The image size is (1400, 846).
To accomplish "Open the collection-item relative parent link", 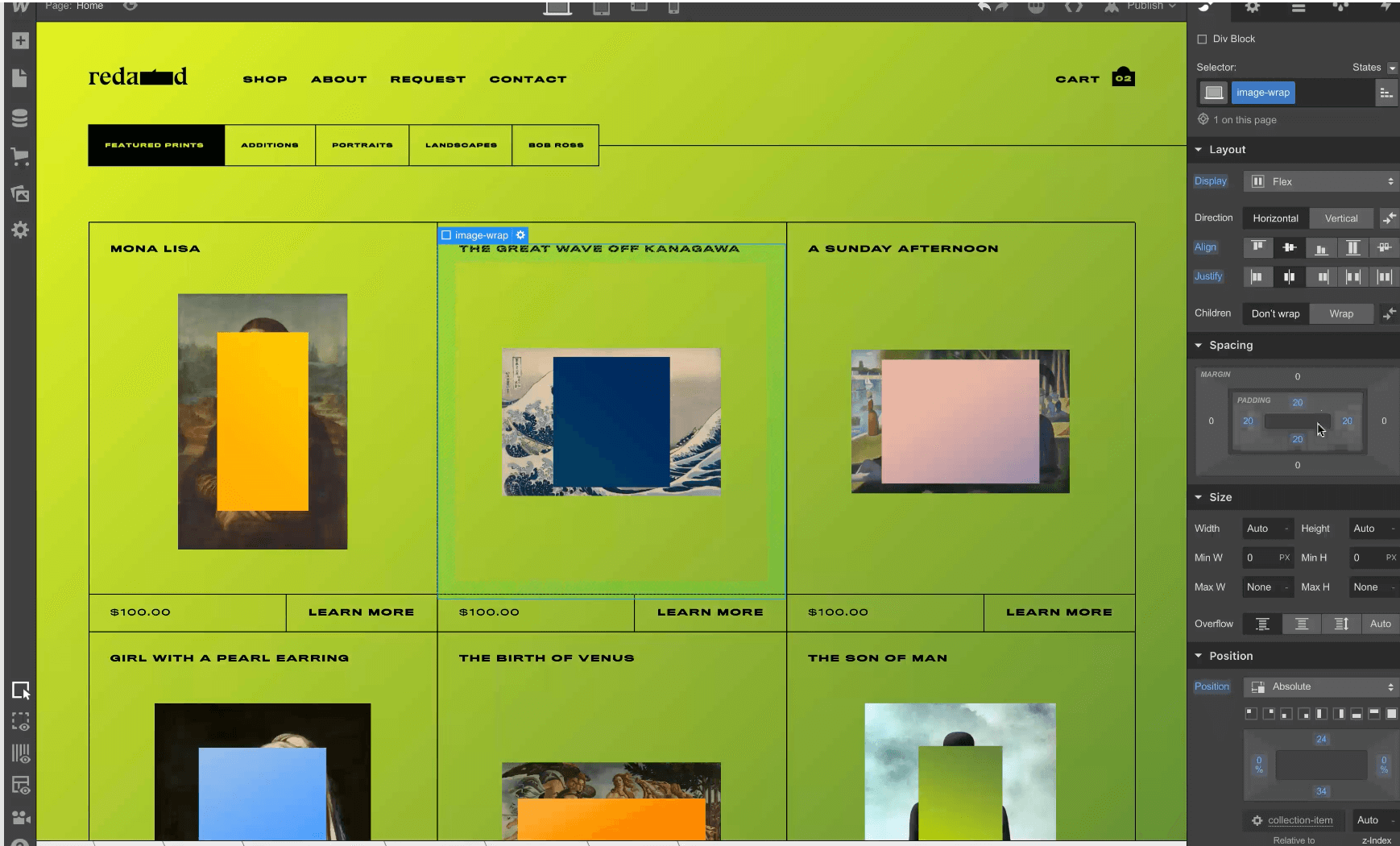I will (1299, 821).
